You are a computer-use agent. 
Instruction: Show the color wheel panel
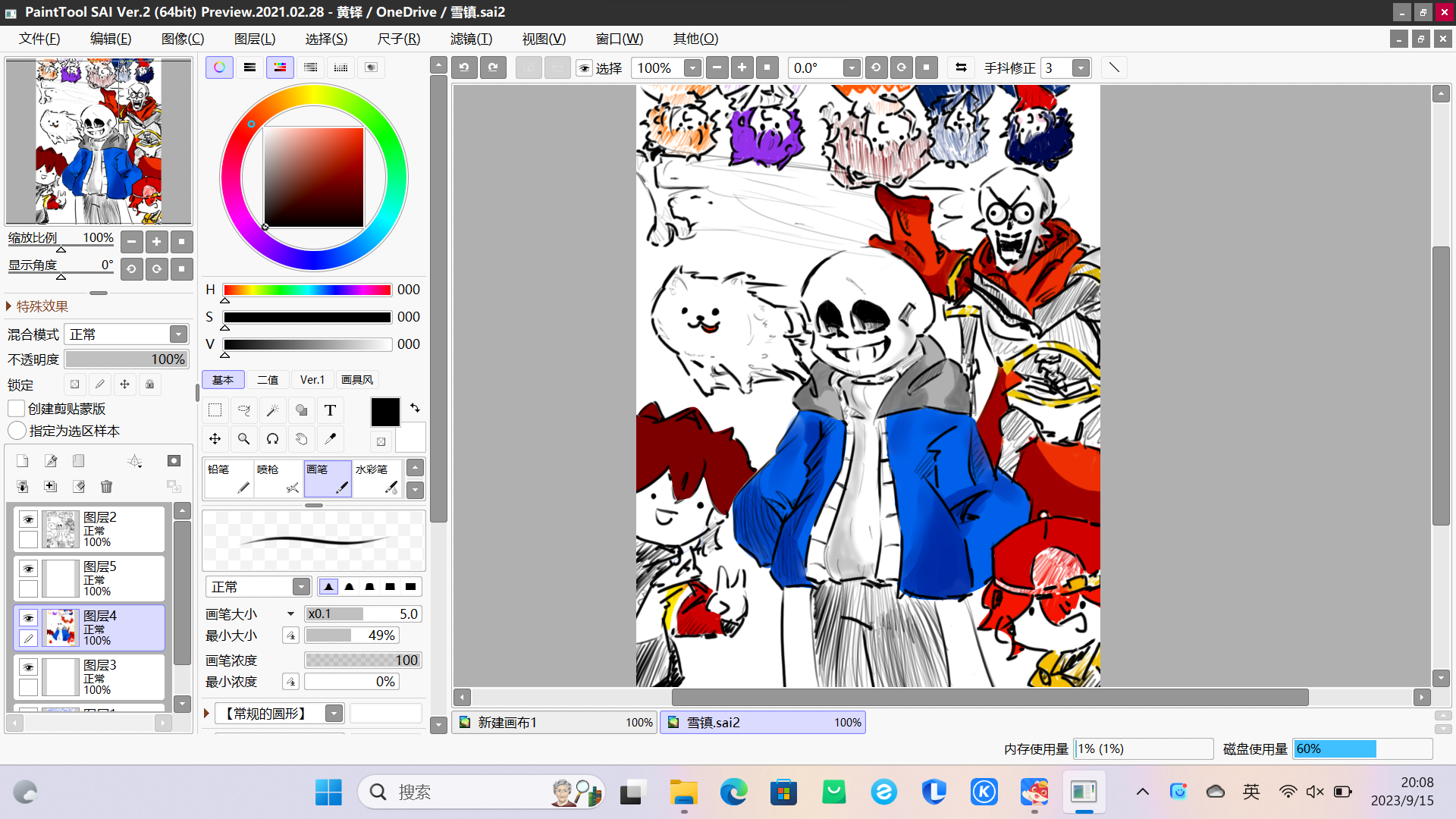219,67
